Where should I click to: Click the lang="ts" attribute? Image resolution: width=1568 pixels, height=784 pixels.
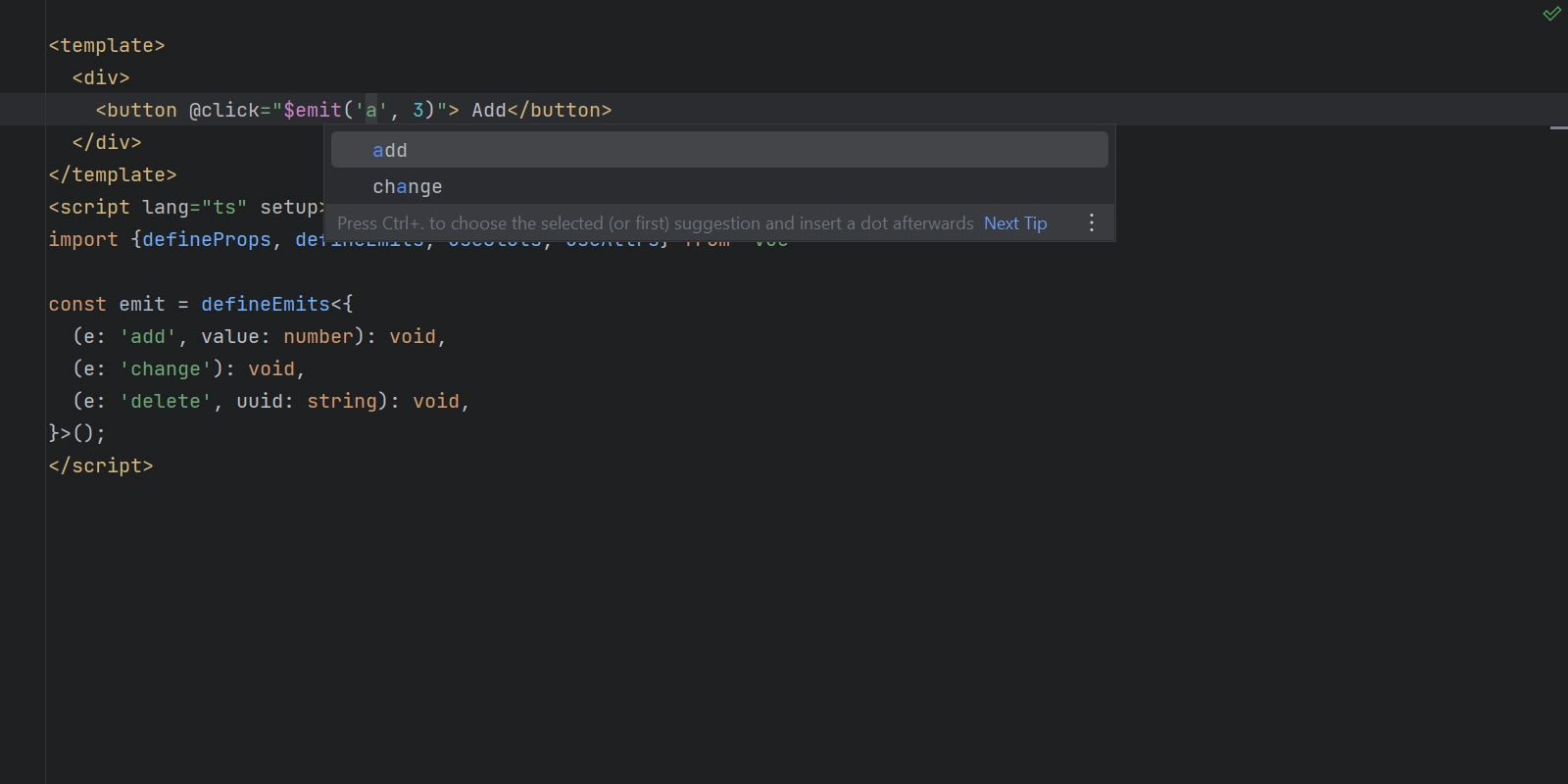[195, 207]
